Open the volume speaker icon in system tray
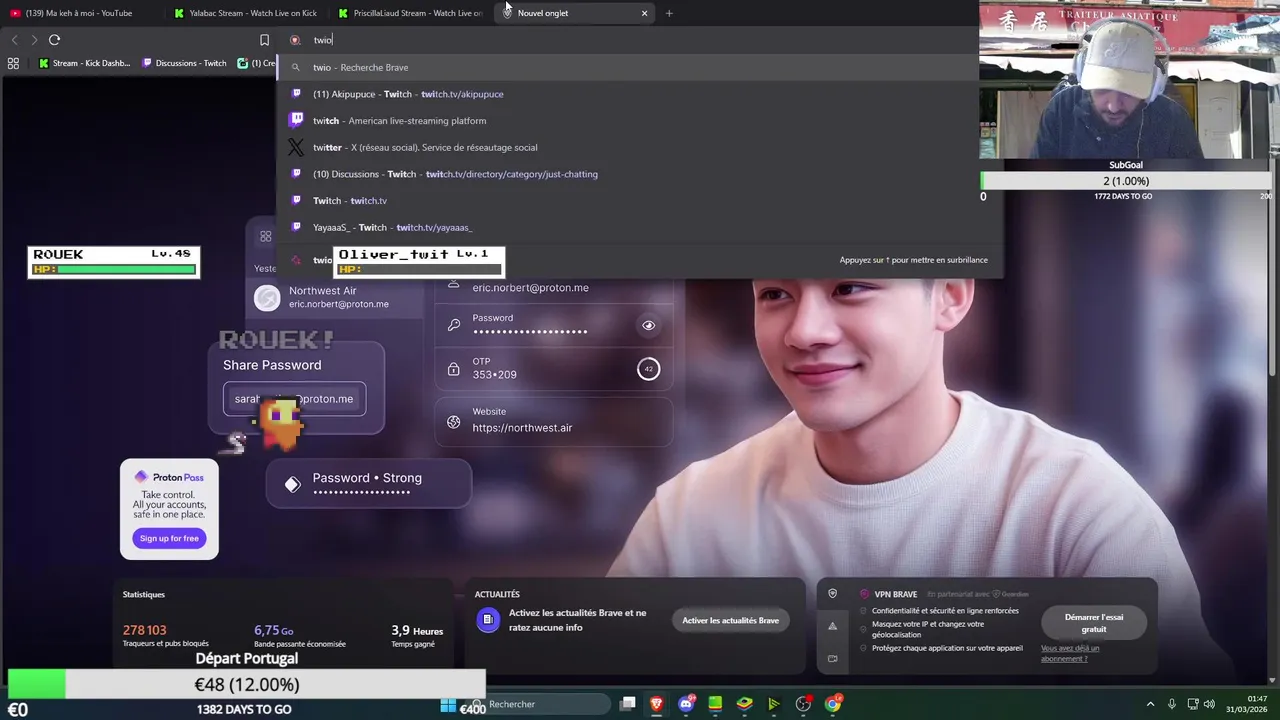 click(1209, 704)
